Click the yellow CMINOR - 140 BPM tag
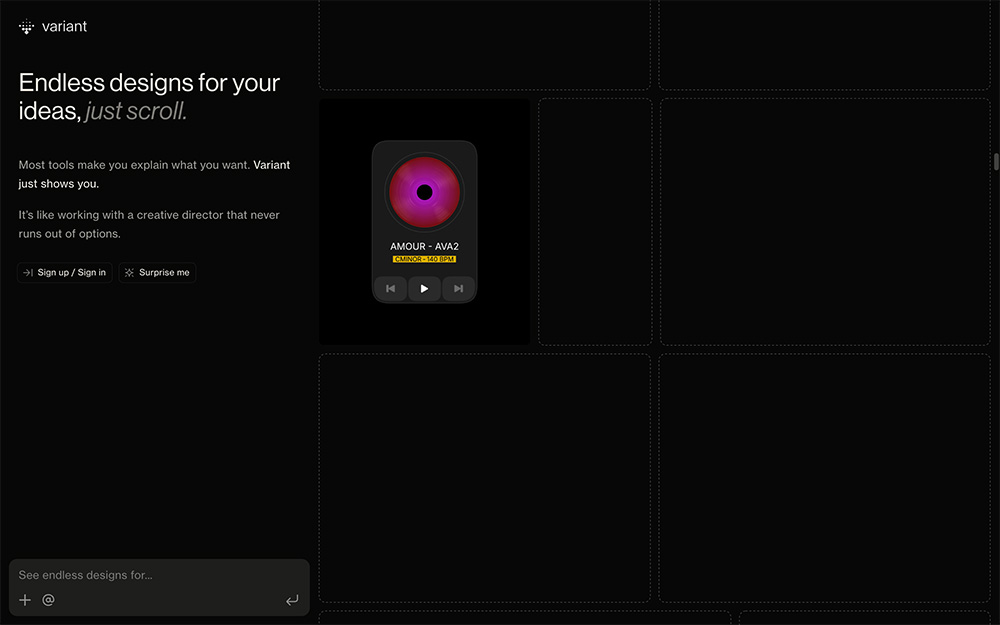The width and height of the screenshot is (1000, 625). tap(424, 259)
